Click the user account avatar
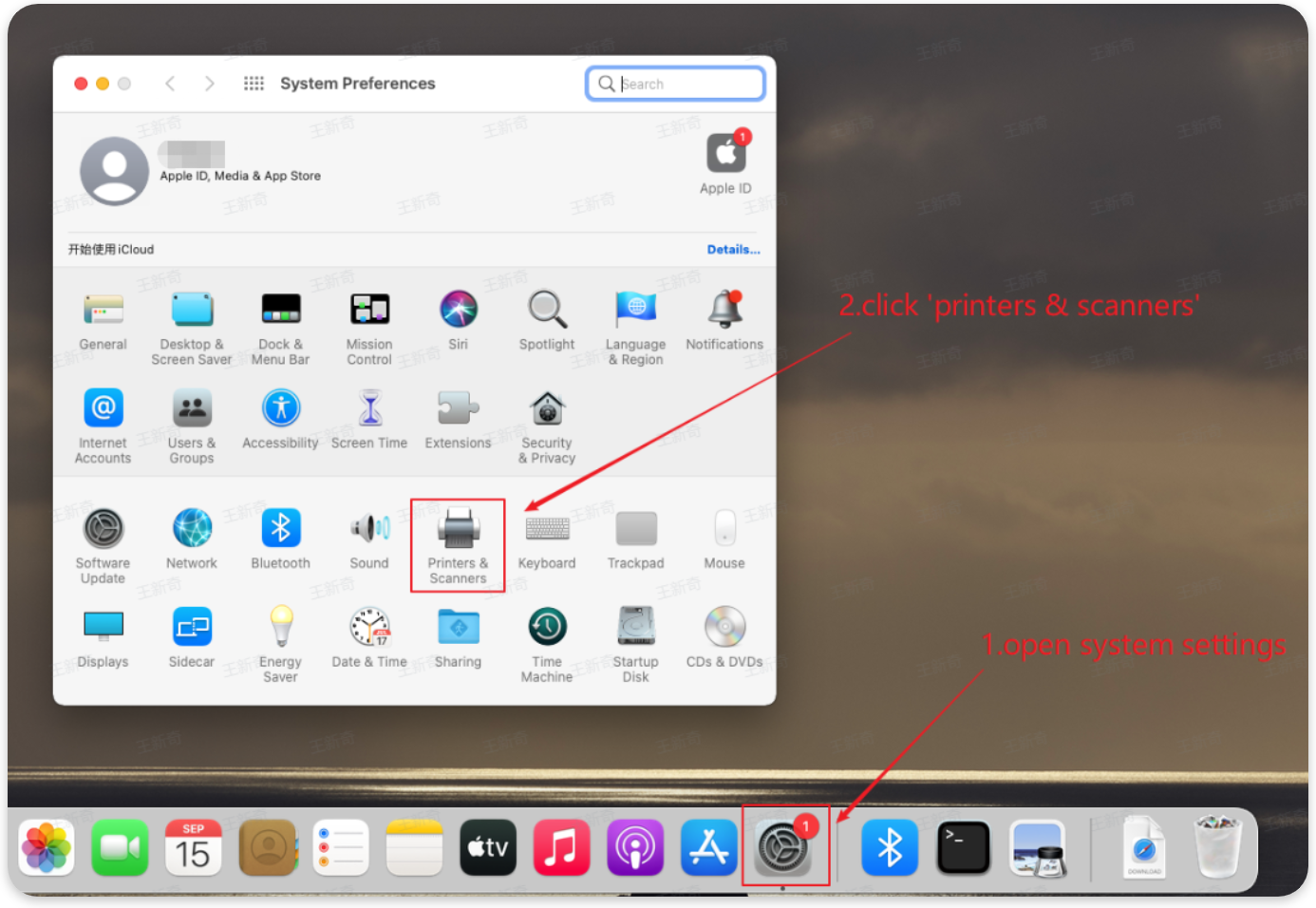Screen dimensions: 1316x908 115,171
